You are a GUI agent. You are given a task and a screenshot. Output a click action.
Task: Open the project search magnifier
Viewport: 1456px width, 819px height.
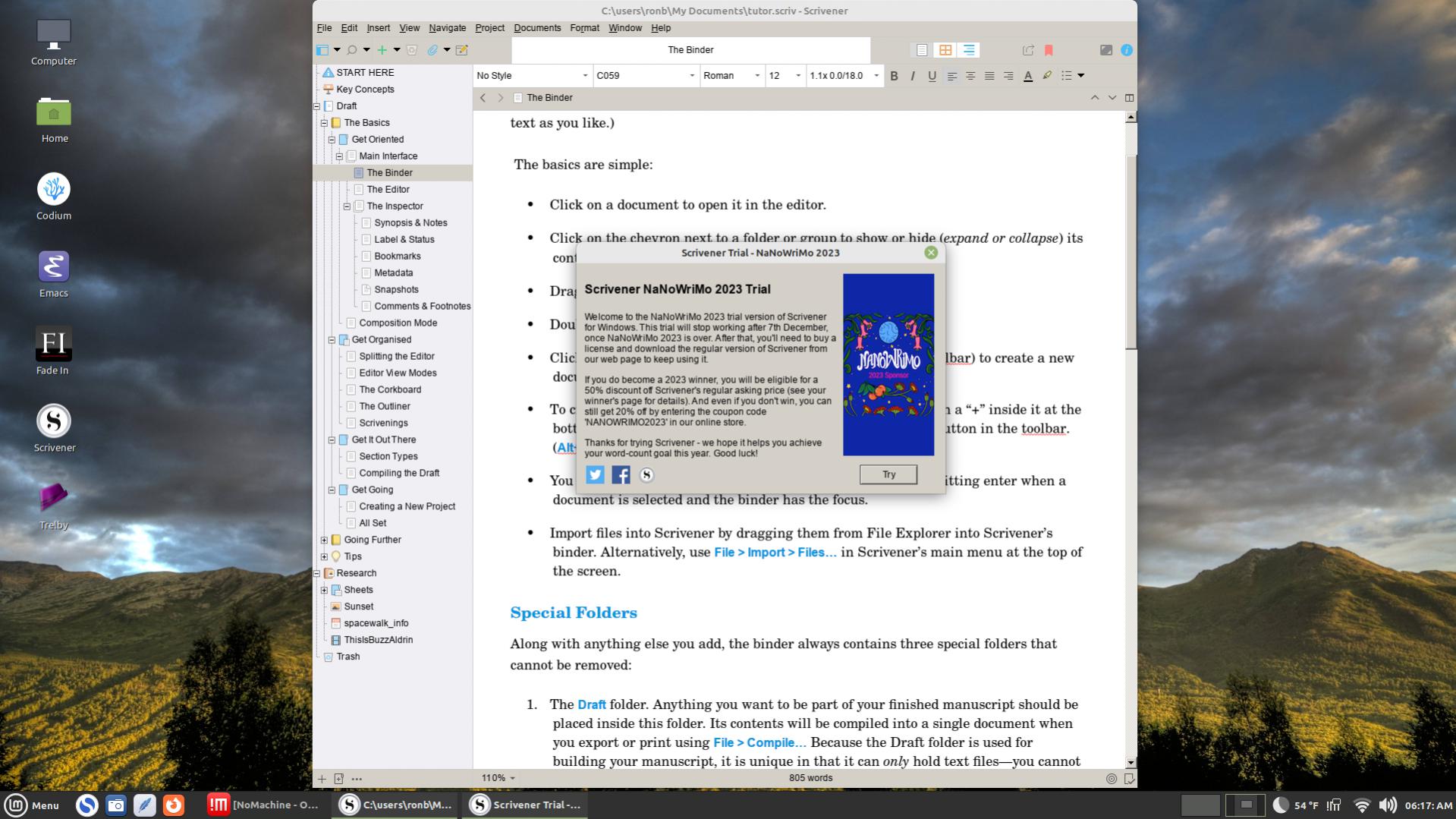[x=352, y=50]
